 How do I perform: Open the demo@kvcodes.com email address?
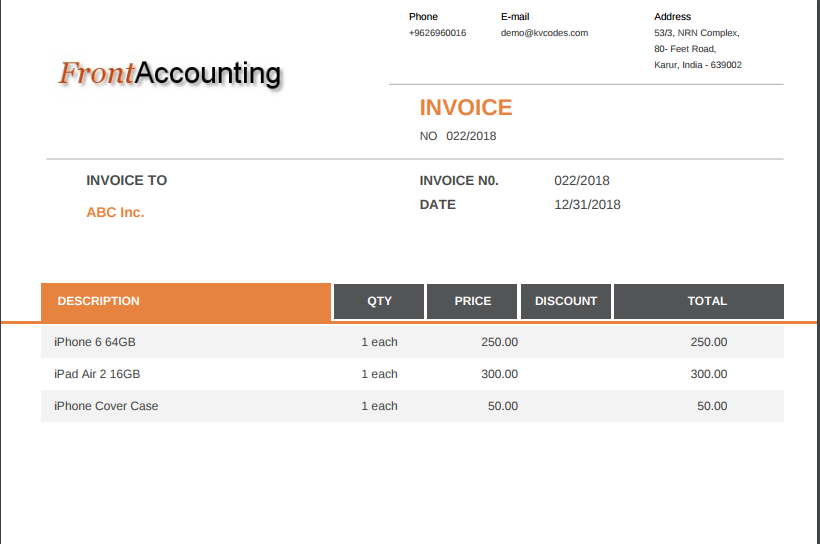(x=544, y=33)
